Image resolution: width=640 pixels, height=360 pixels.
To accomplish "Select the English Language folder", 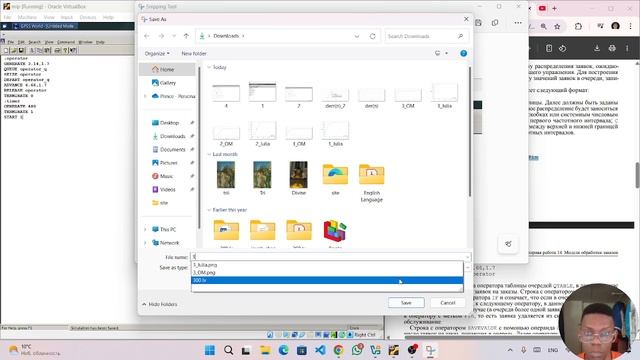I will (371, 182).
